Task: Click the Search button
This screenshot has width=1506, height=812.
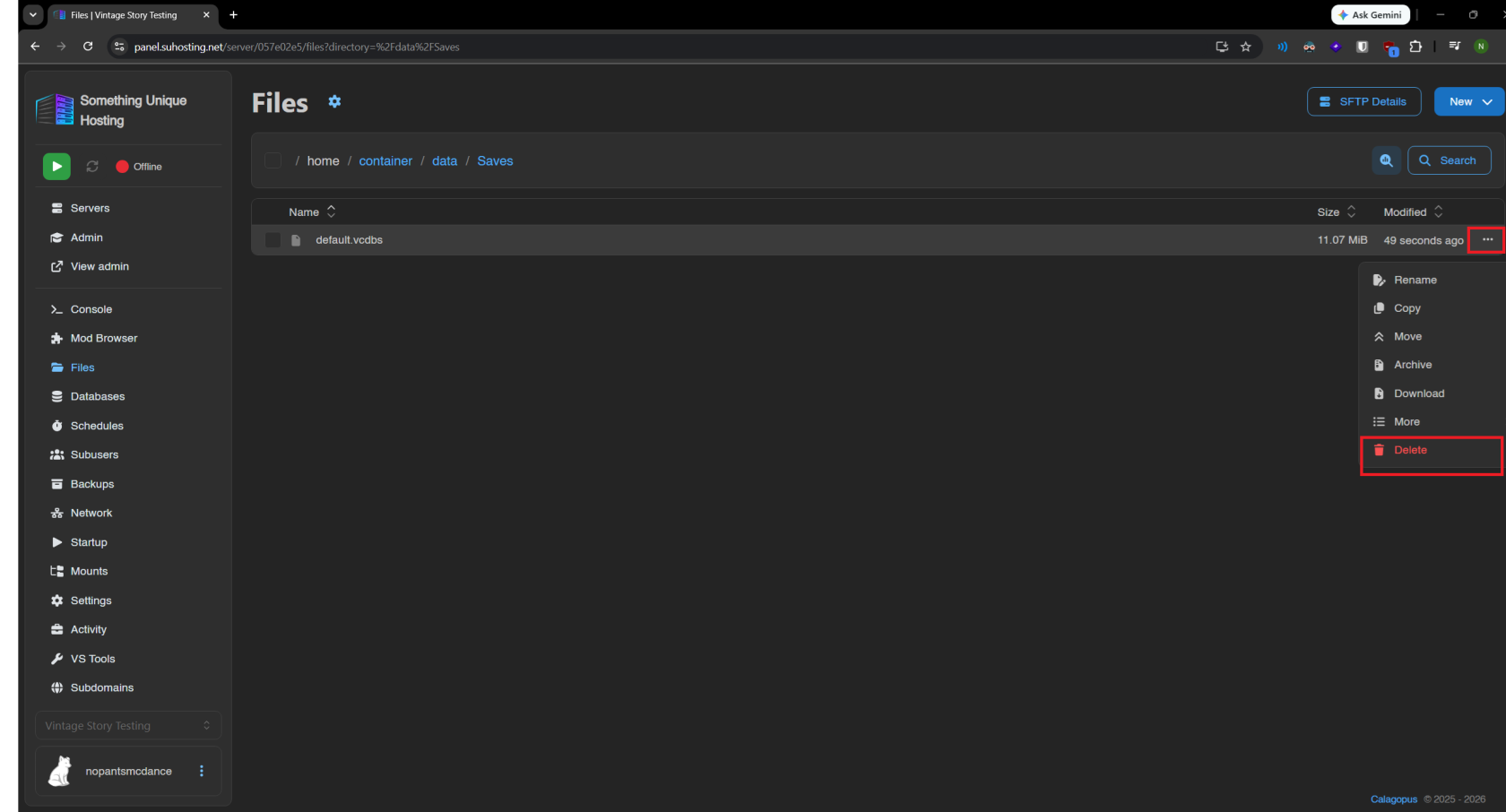Action: click(1449, 160)
